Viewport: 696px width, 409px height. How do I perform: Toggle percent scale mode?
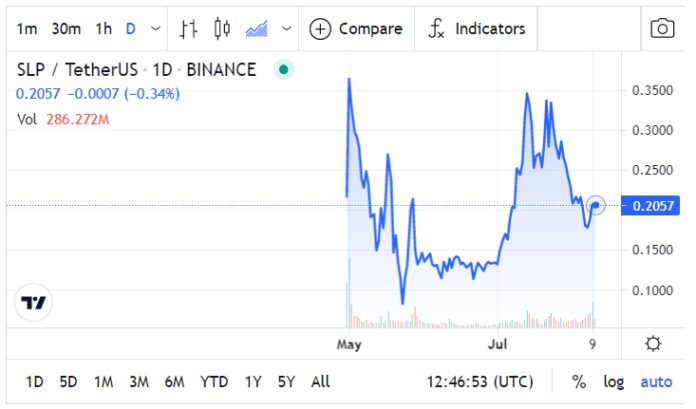(579, 381)
